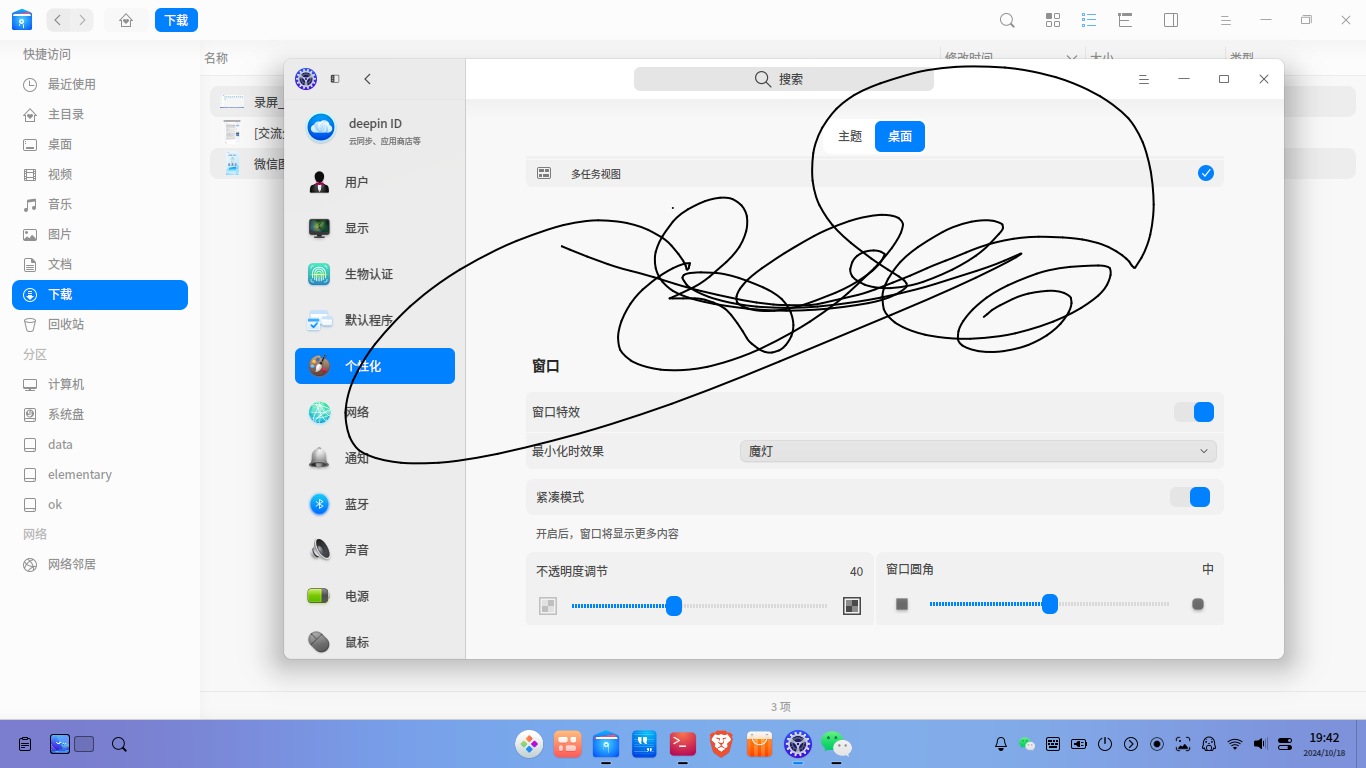Open 用户 settings in the sidebar
The image size is (1366, 768).
click(x=375, y=182)
